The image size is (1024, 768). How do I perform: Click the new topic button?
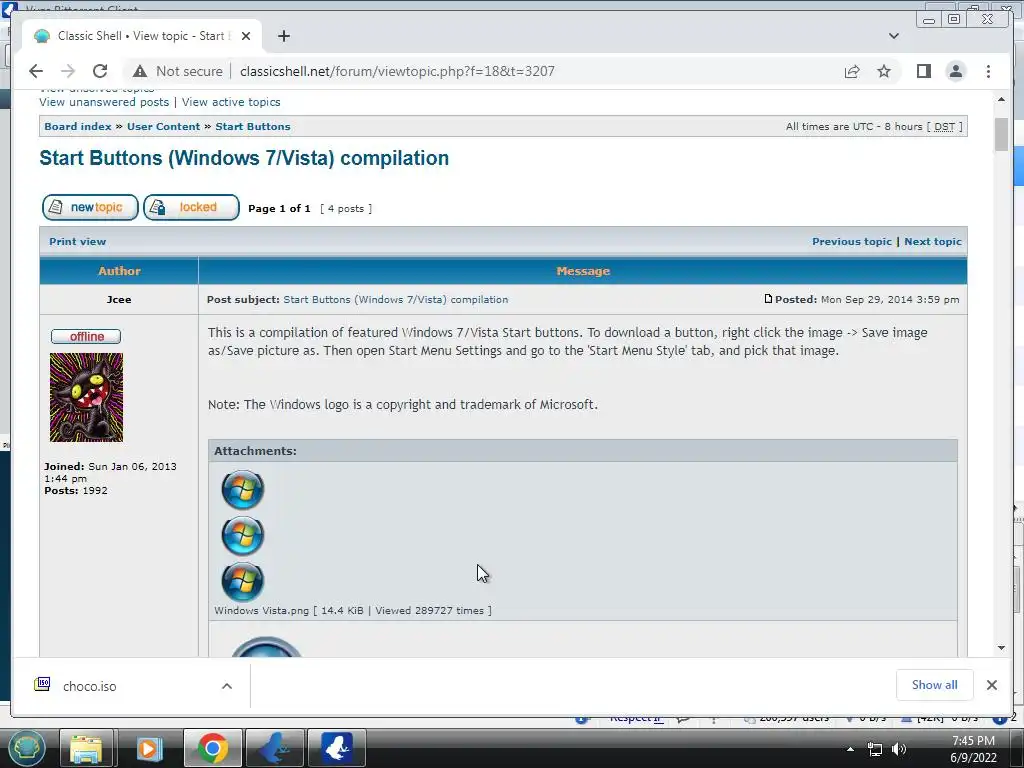tap(90, 208)
